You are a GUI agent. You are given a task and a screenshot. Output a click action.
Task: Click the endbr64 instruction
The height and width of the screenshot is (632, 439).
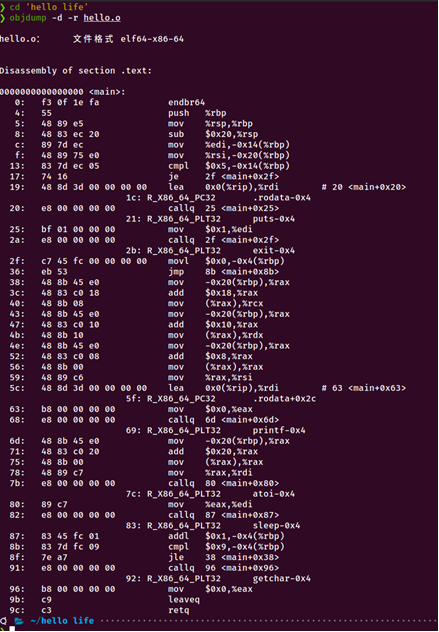pos(186,102)
